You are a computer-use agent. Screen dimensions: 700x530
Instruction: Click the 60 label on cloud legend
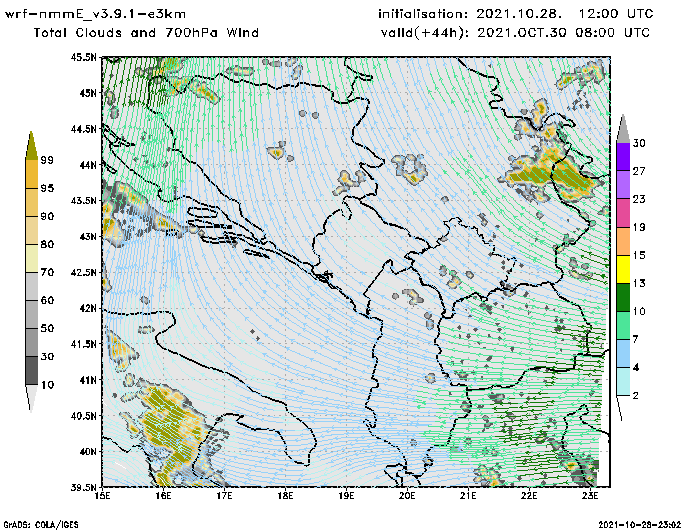coord(47,300)
